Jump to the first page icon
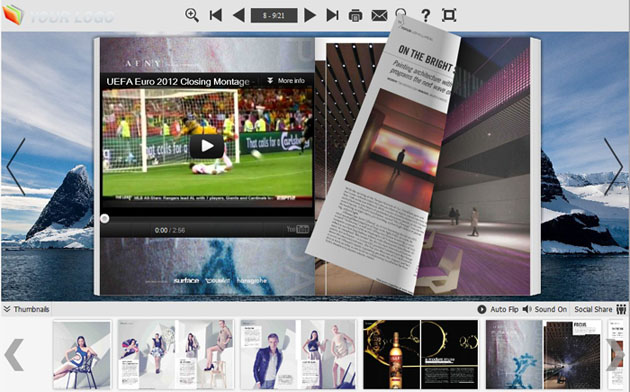The height and width of the screenshot is (392, 630). (x=216, y=15)
